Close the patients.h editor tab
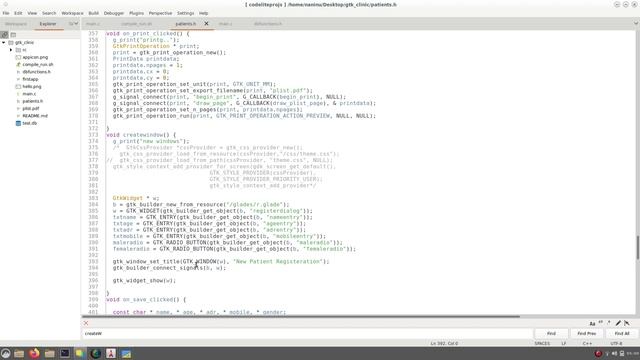 (207, 24)
